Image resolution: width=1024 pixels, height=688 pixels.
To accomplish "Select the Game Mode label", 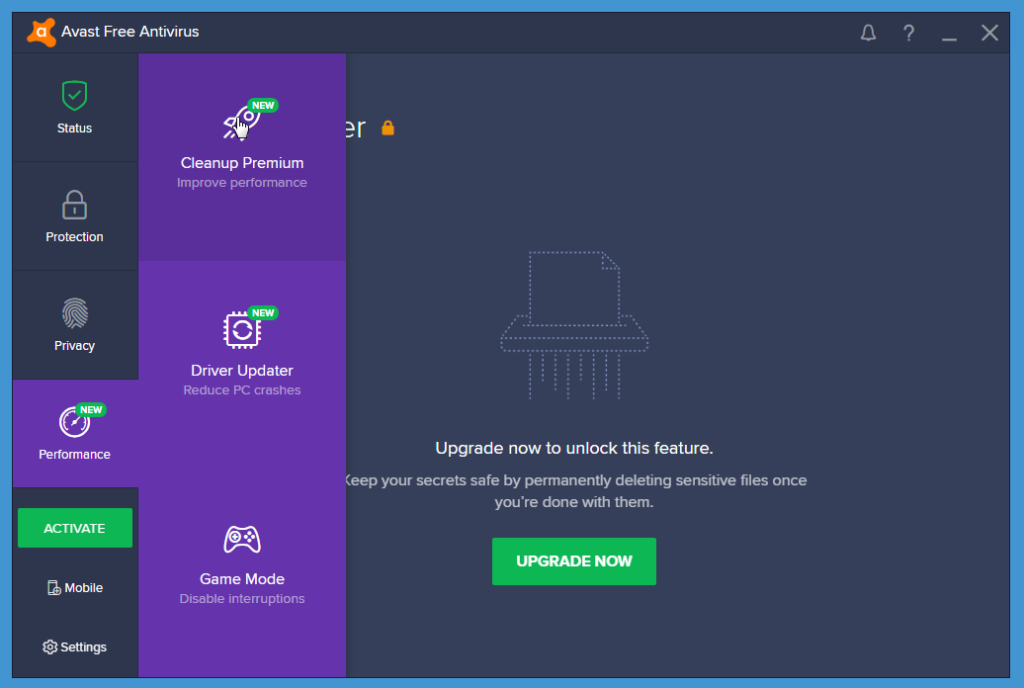I will (x=242, y=579).
